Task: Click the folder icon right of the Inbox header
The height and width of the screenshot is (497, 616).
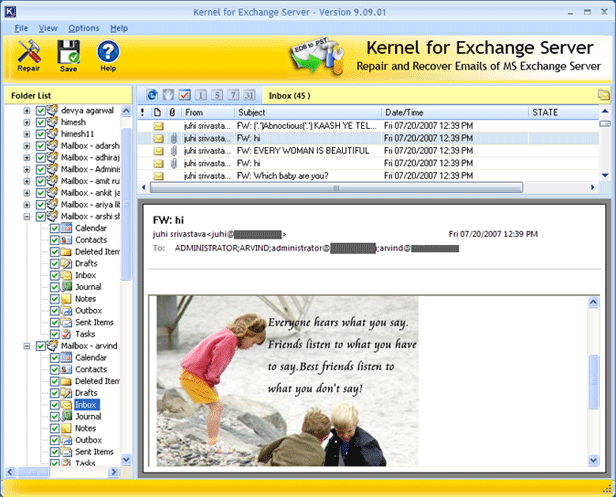Action: pyautogui.click(x=603, y=95)
